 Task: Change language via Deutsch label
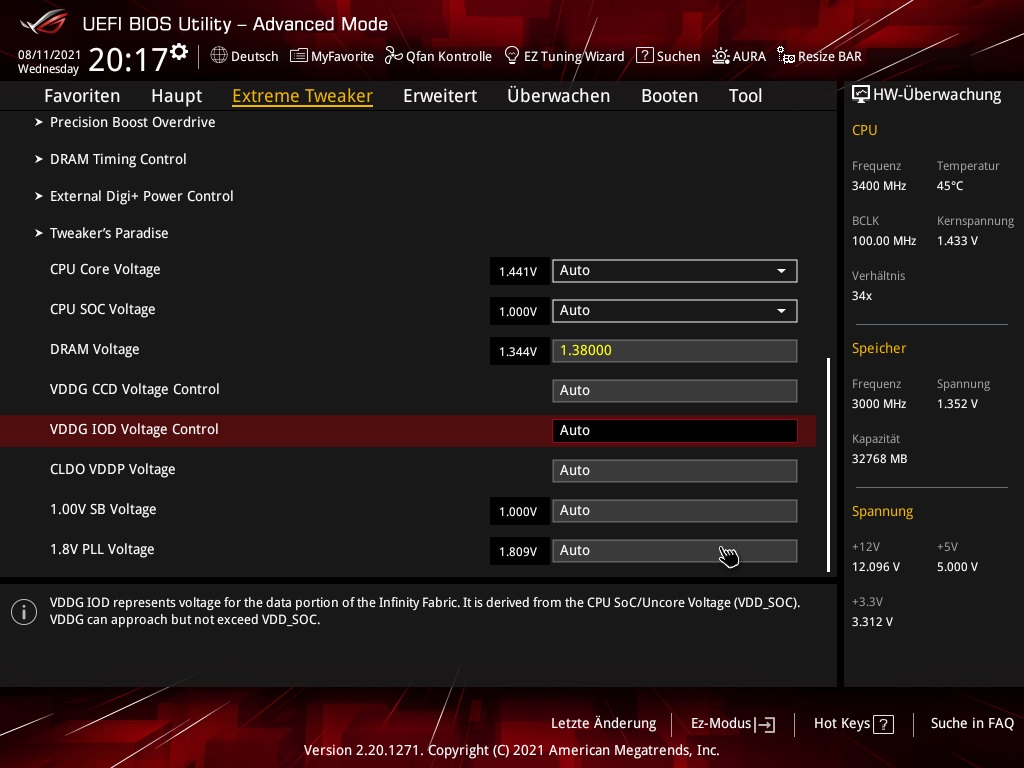[x=255, y=56]
